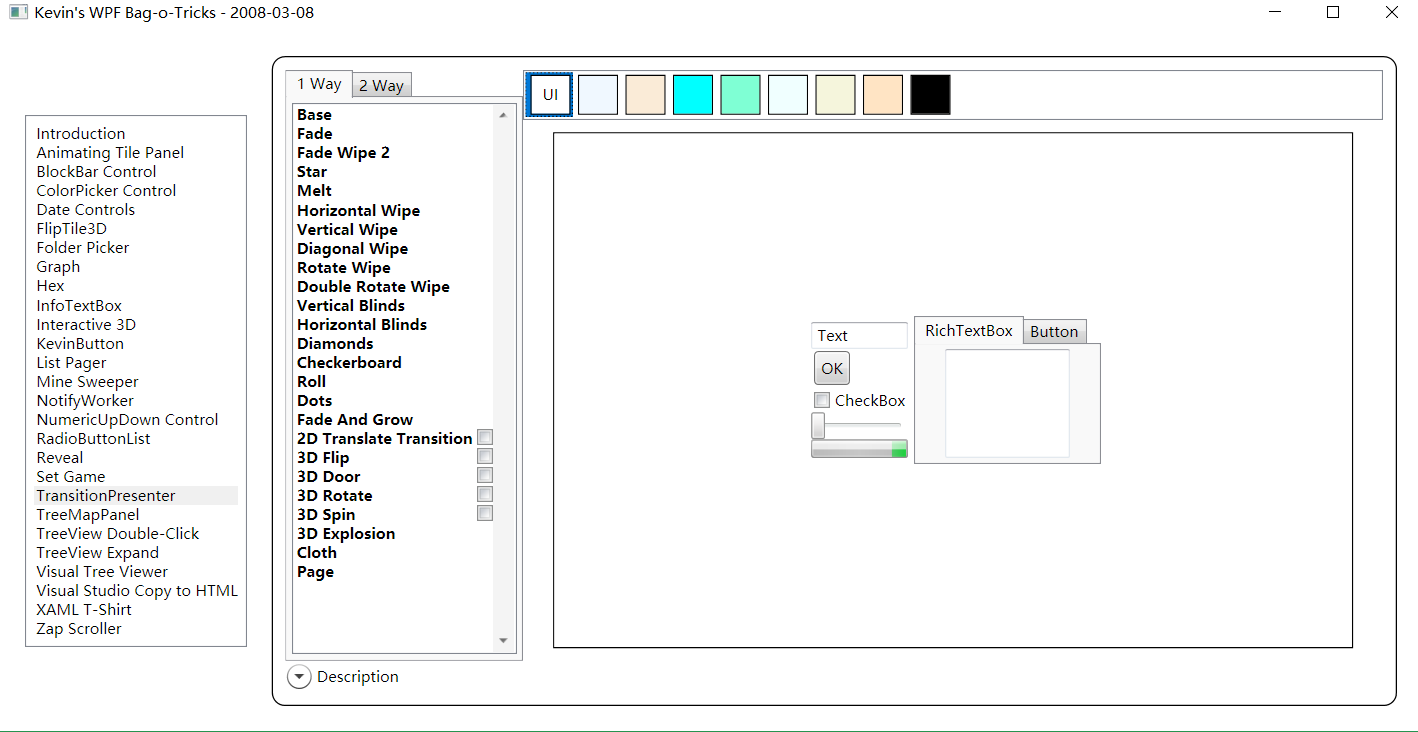Pick the cyan color swatch
The width and height of the screenshot is (1418, 732).
pyautogui.click(x=692, y=95)
